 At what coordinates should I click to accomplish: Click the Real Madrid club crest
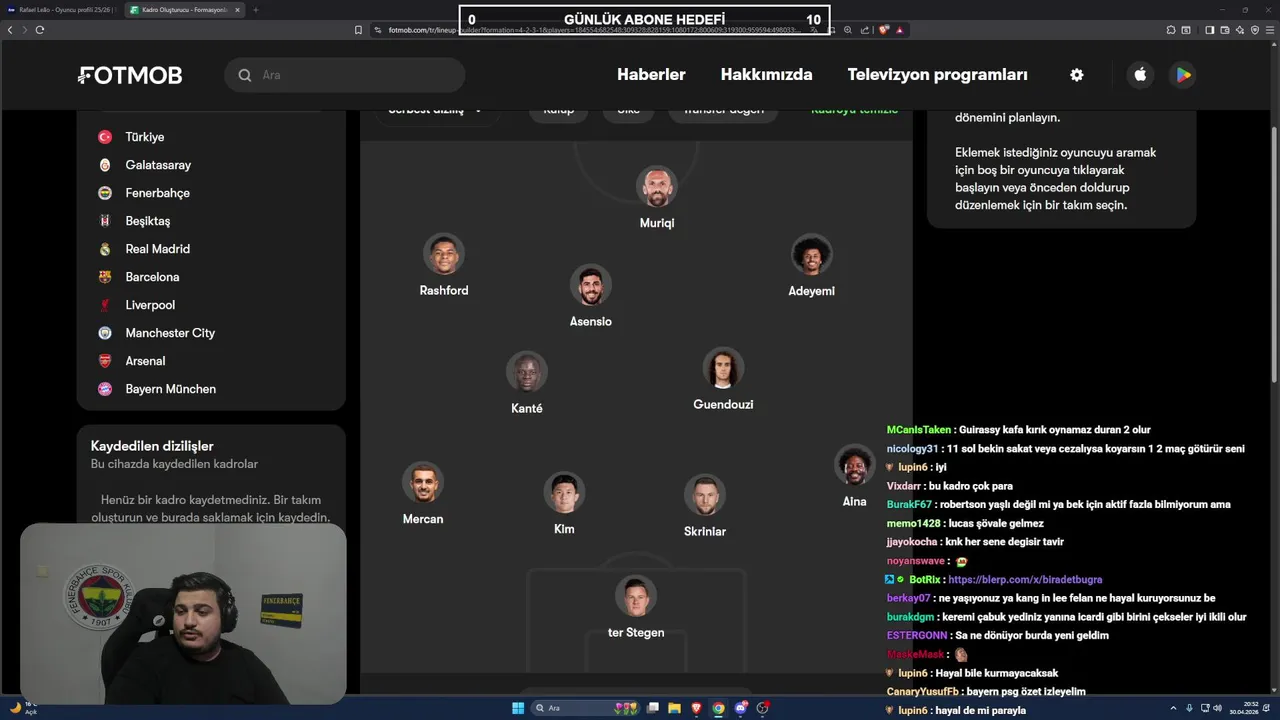tap(105, 249)
